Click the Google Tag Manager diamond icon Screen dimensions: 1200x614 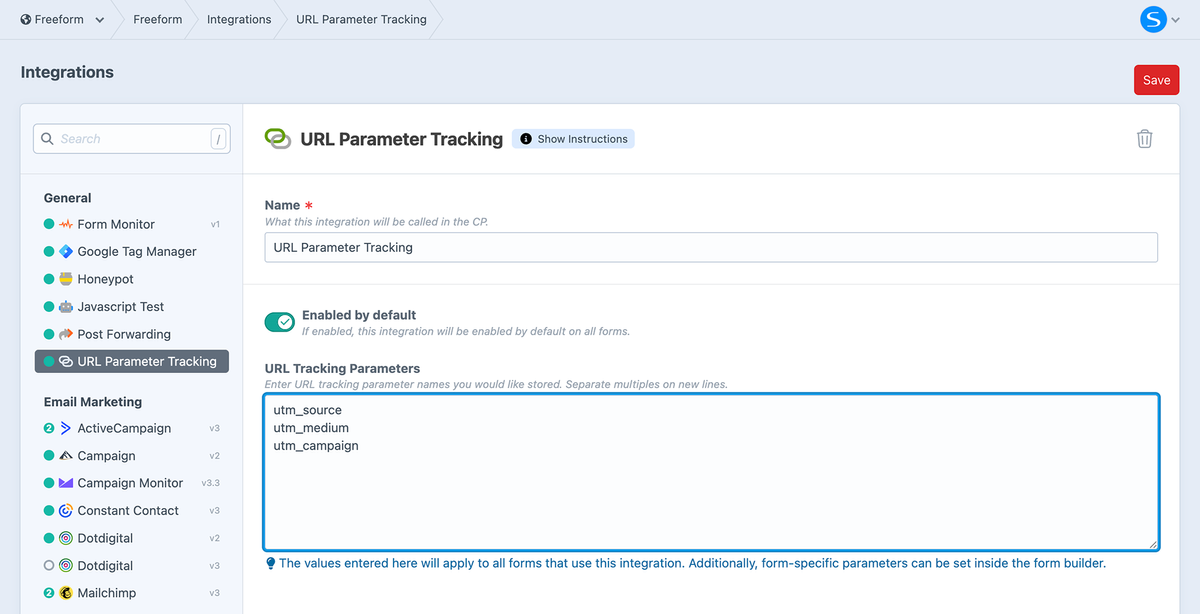[66, 252]
